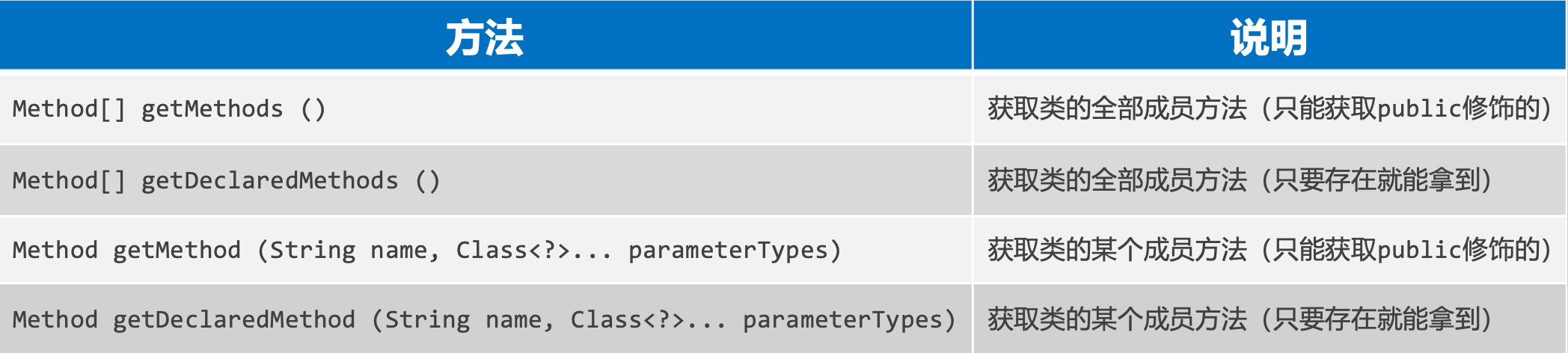Click the getDeclaredMethod method name
Screen dimensions: 1568x353
point(233,320)
